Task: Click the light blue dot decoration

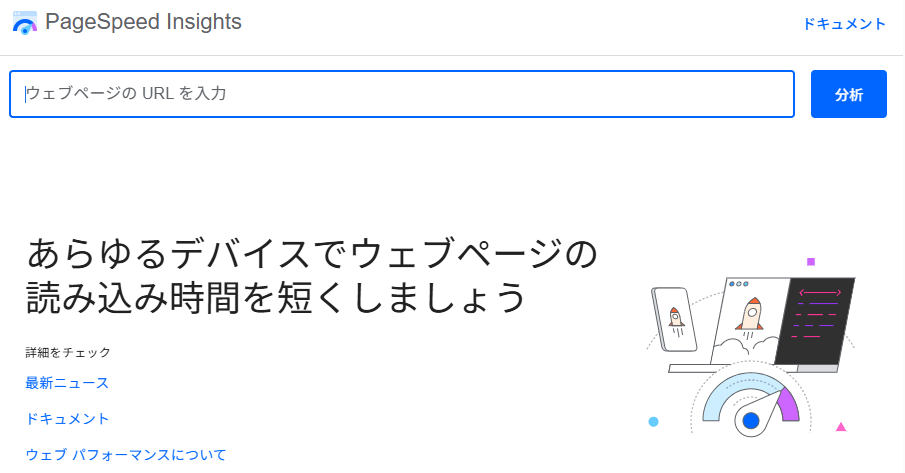Action: pyautogui.click(x=653, y=422)
